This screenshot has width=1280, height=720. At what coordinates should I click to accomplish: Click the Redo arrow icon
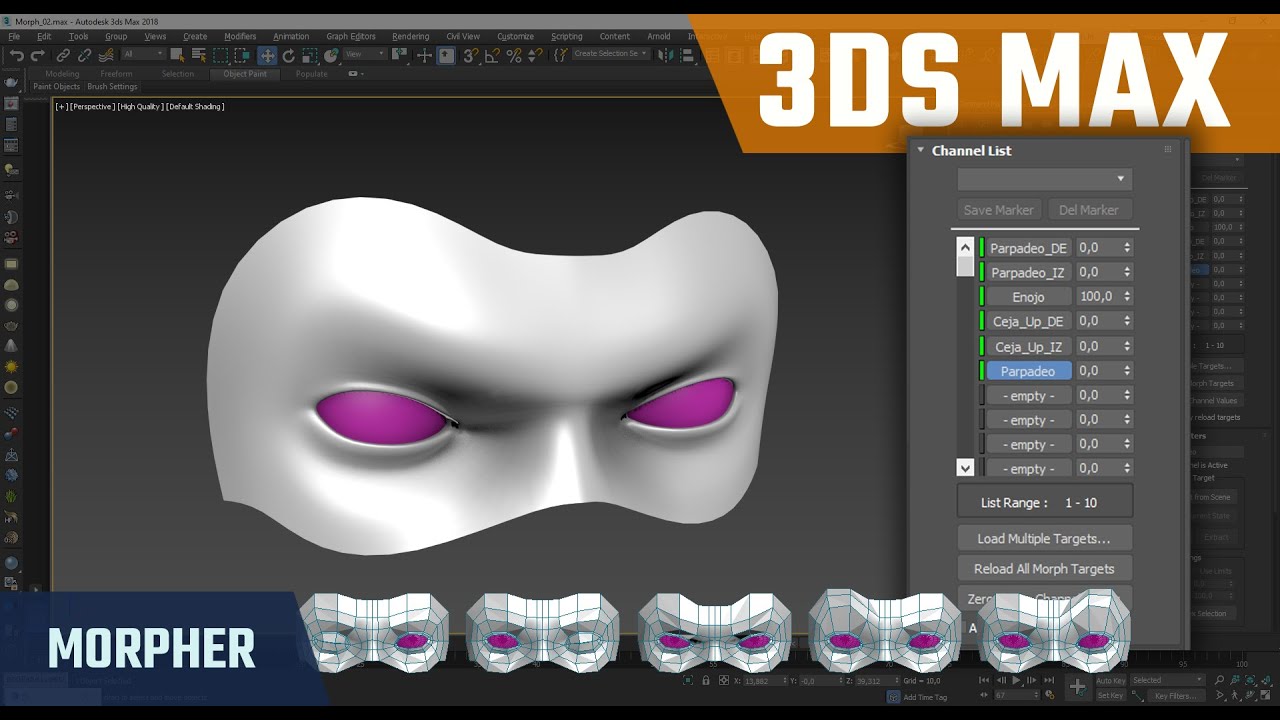(38, 56)
